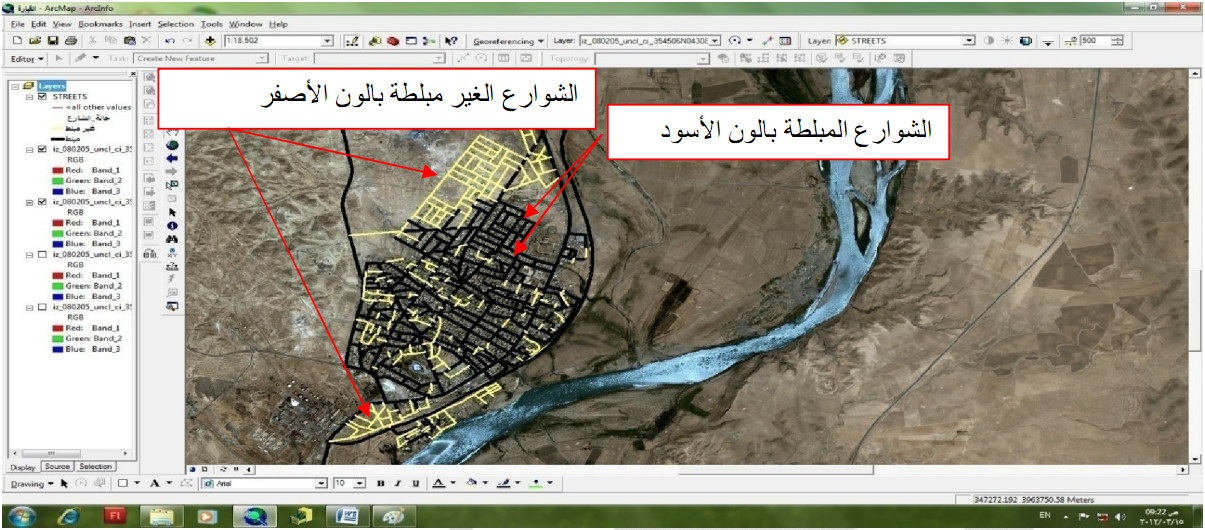Switch to the Selection tab in table of contents
The width and height of the screenshot is (1205, 530).
coord(95,467)
